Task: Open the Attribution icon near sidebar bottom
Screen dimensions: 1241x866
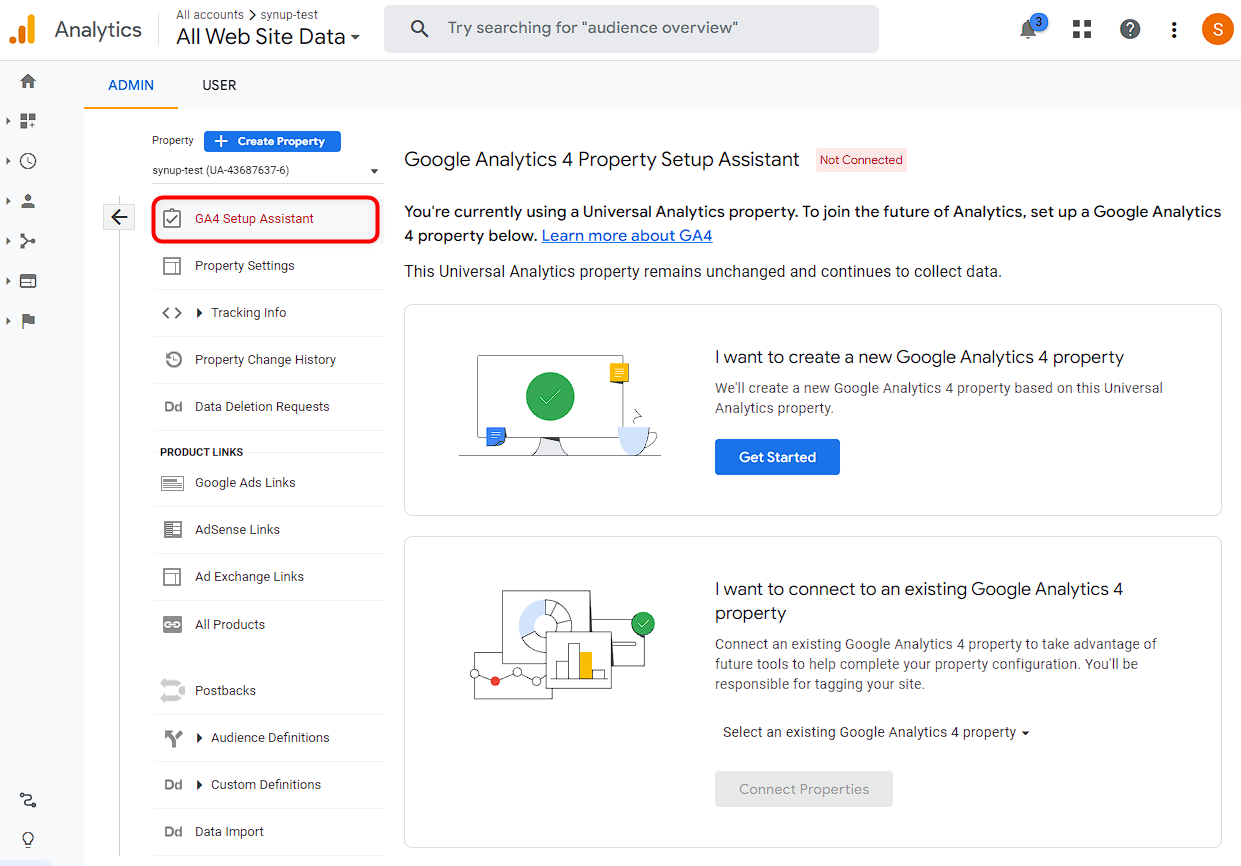Action: 28,800
